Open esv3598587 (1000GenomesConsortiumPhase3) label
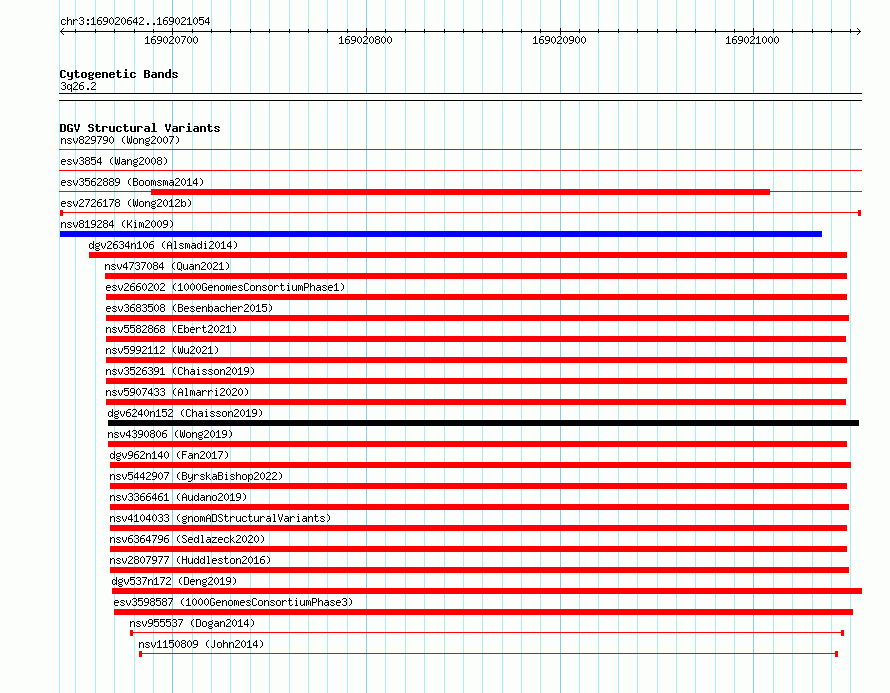890x693 pixels. point(233,602)
